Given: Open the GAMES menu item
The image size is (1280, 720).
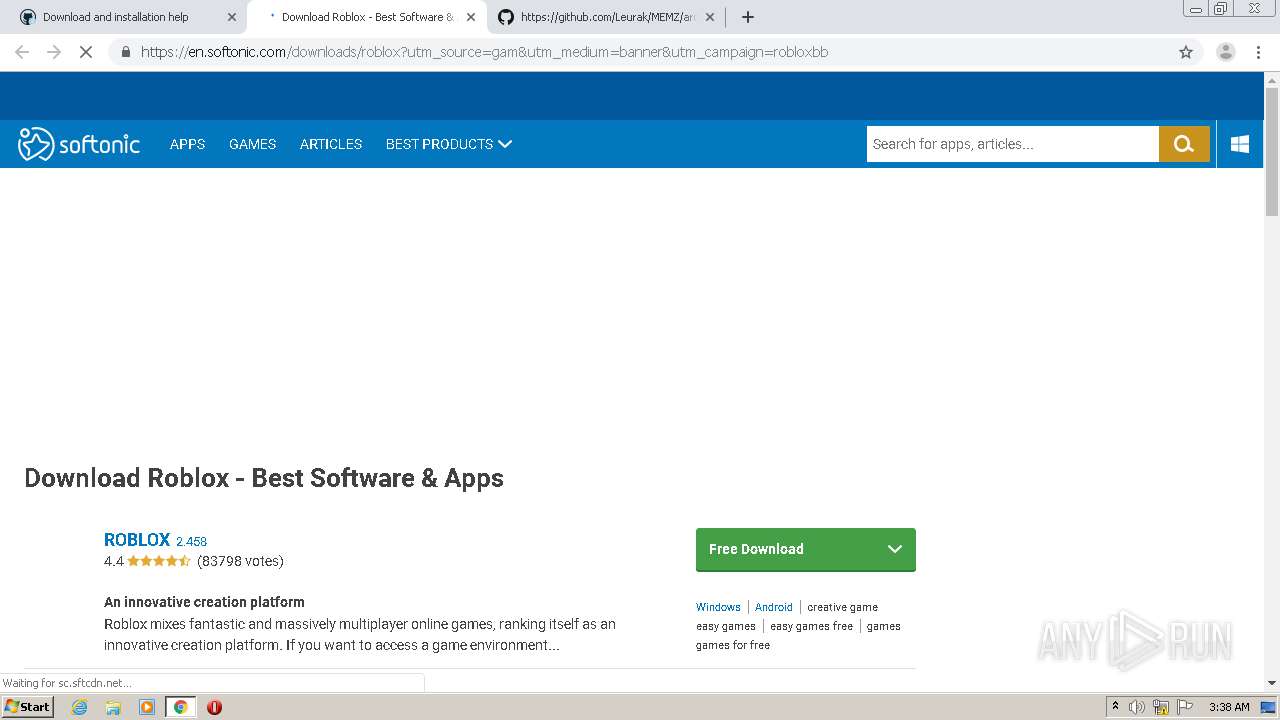Looking at the screenshot, I should [252, 144].
